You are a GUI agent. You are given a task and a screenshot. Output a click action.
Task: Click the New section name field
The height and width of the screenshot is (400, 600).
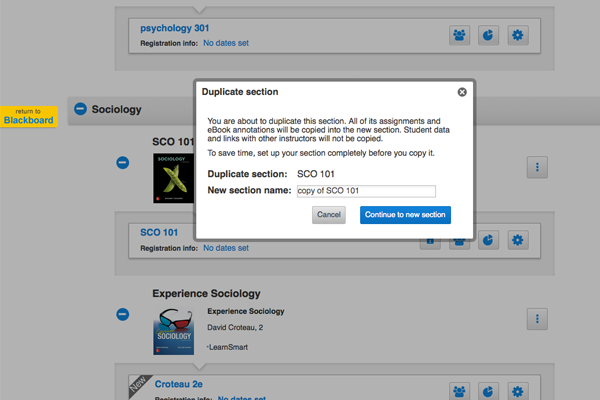tap(366, 191)
